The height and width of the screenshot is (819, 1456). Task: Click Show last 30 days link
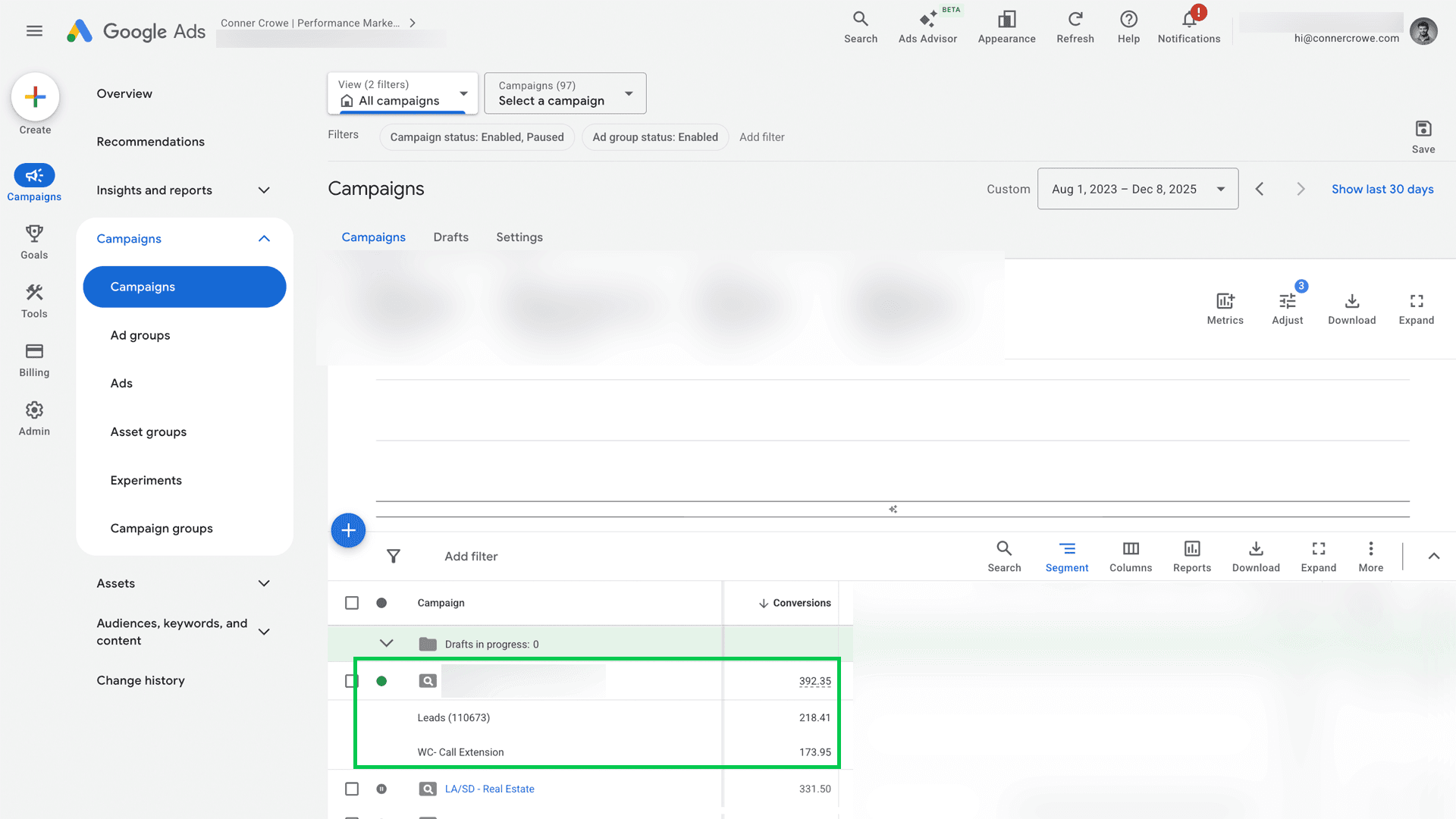pos(1382,189)
